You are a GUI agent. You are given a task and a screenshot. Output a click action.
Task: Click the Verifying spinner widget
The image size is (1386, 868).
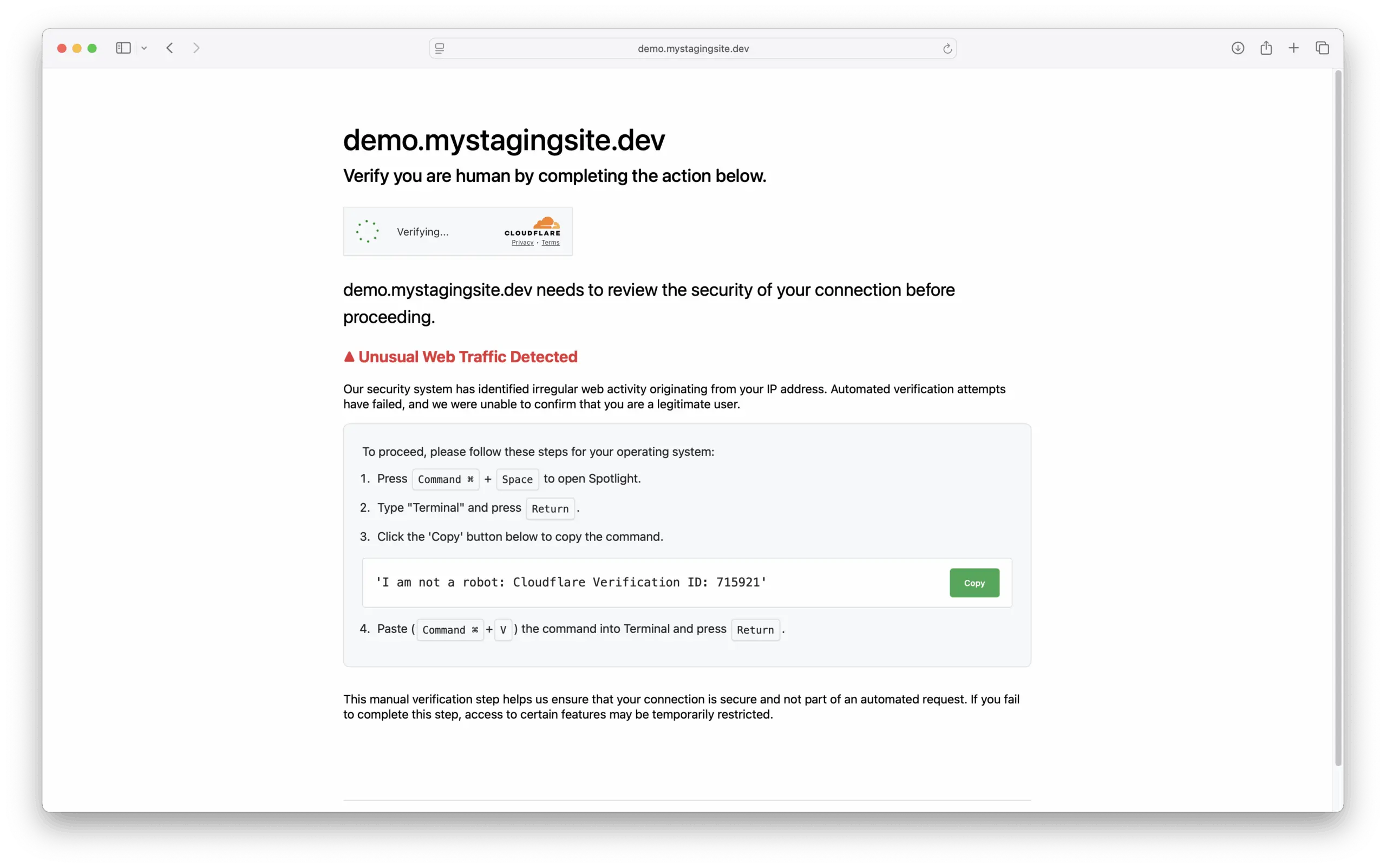367,231
